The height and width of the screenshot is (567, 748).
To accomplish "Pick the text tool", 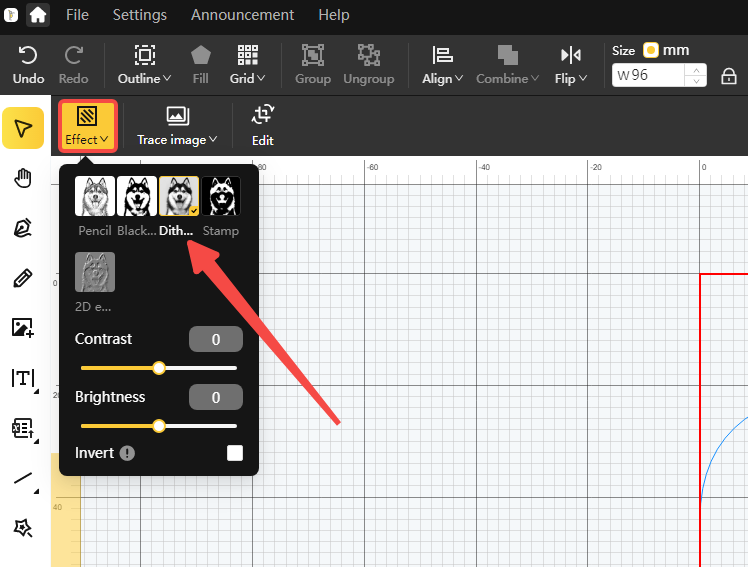I will (23, 378).
